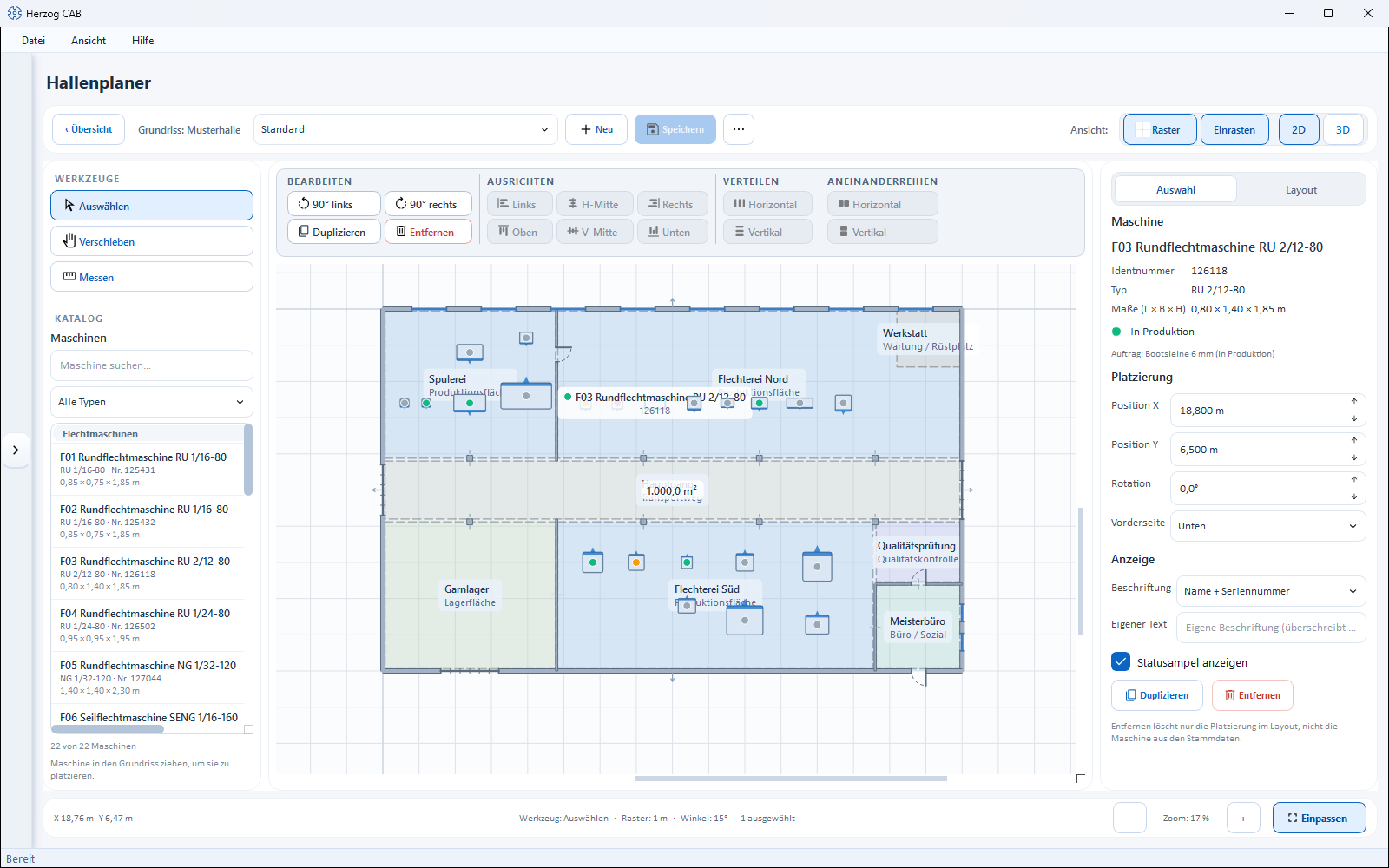Click Einpassen to fit view
Viewport: 1389px width, 868px height.
point(1319,818)
